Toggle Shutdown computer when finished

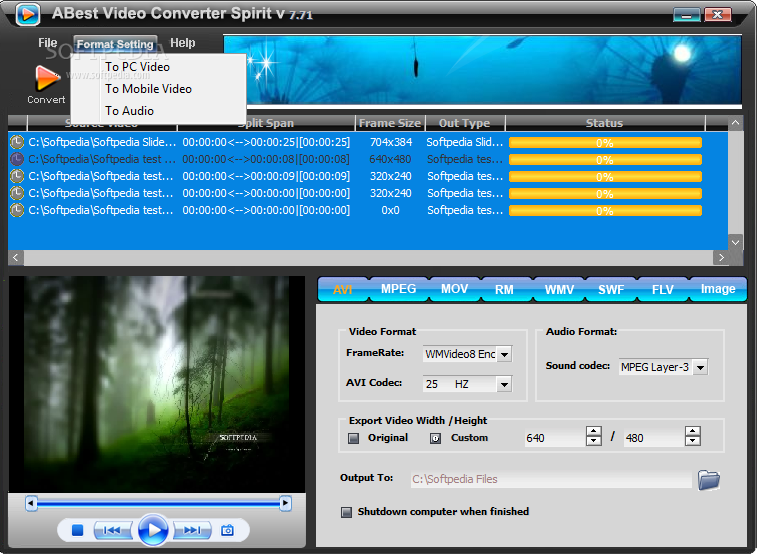[x=347, y=512]
